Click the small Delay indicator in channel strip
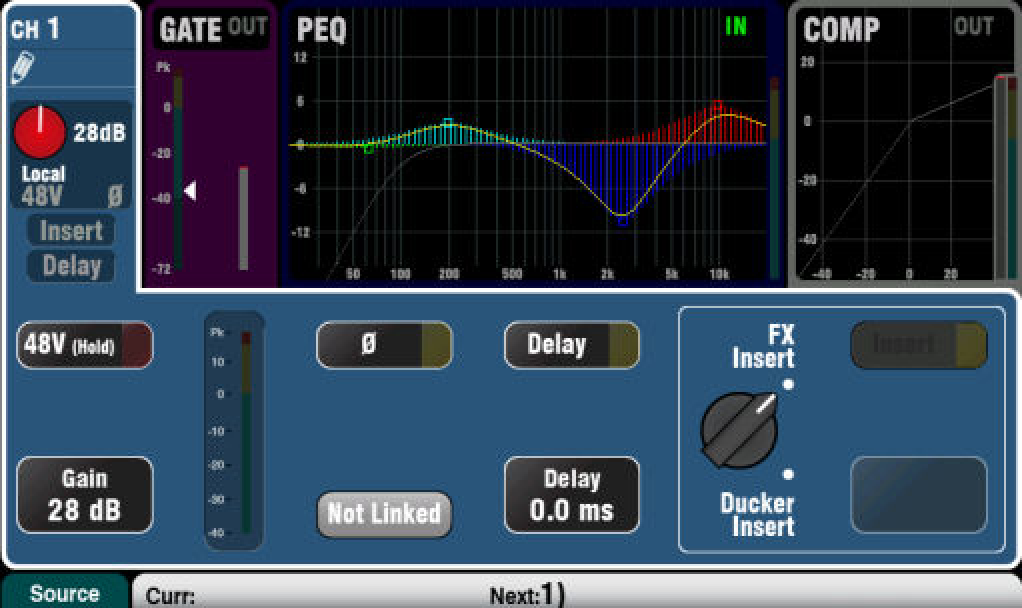This screenshot has width=1022, height=608. [x=71, y=266]
